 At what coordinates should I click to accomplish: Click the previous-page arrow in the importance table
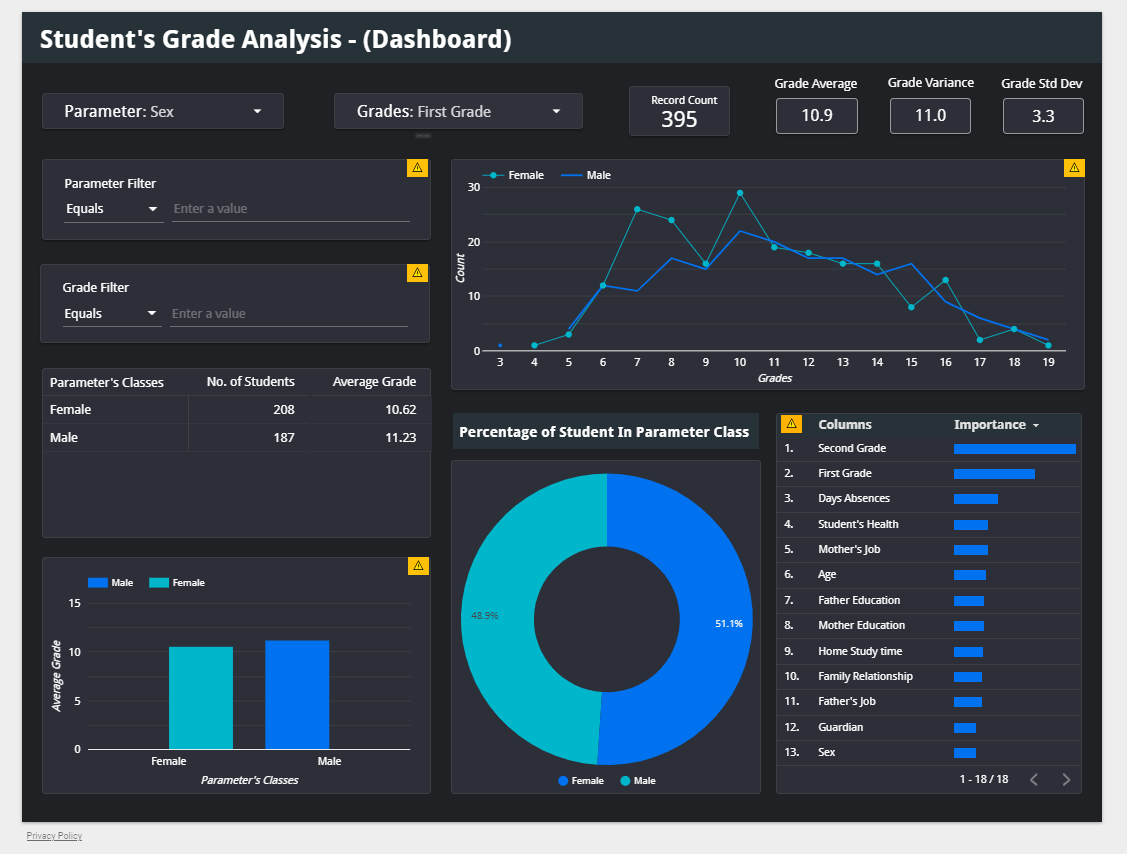pos(1034,779)
